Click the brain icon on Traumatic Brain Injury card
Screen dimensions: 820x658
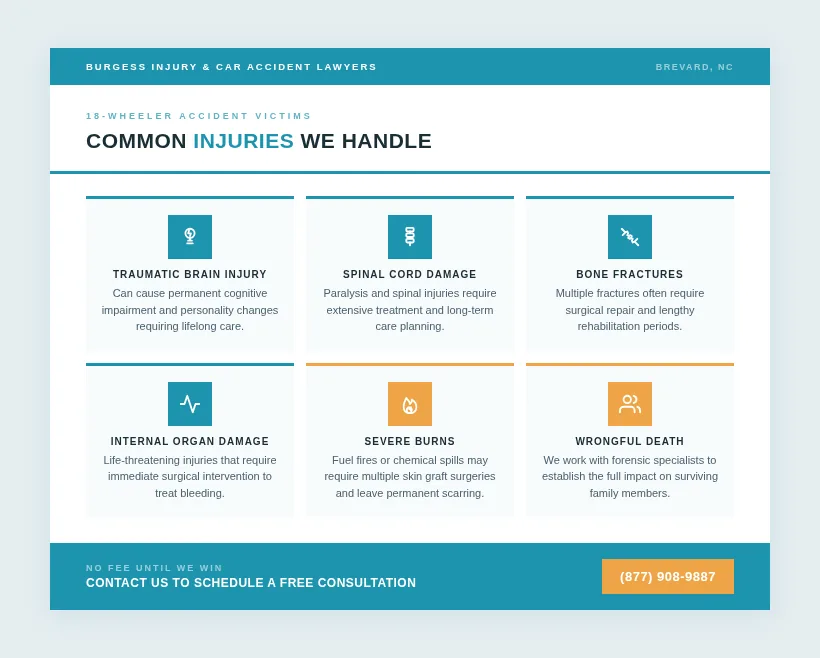(190, 237)
